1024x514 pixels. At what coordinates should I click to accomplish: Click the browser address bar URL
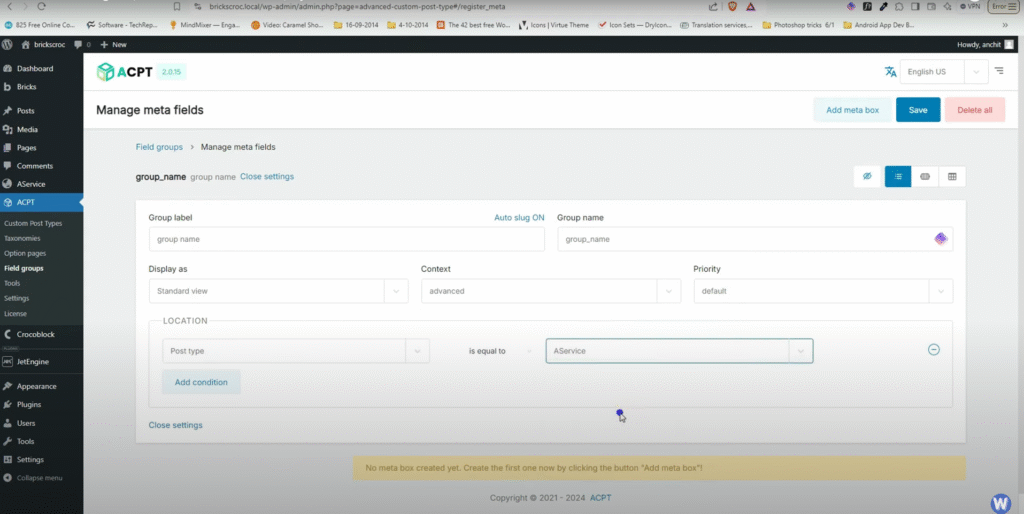[x=357, y=7]
